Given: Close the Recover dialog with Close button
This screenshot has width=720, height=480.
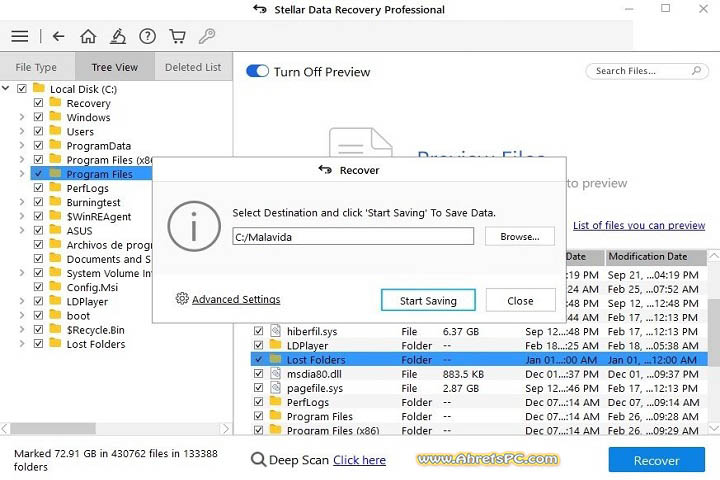Looking at the screenshot, I should [x=520, y=300].
